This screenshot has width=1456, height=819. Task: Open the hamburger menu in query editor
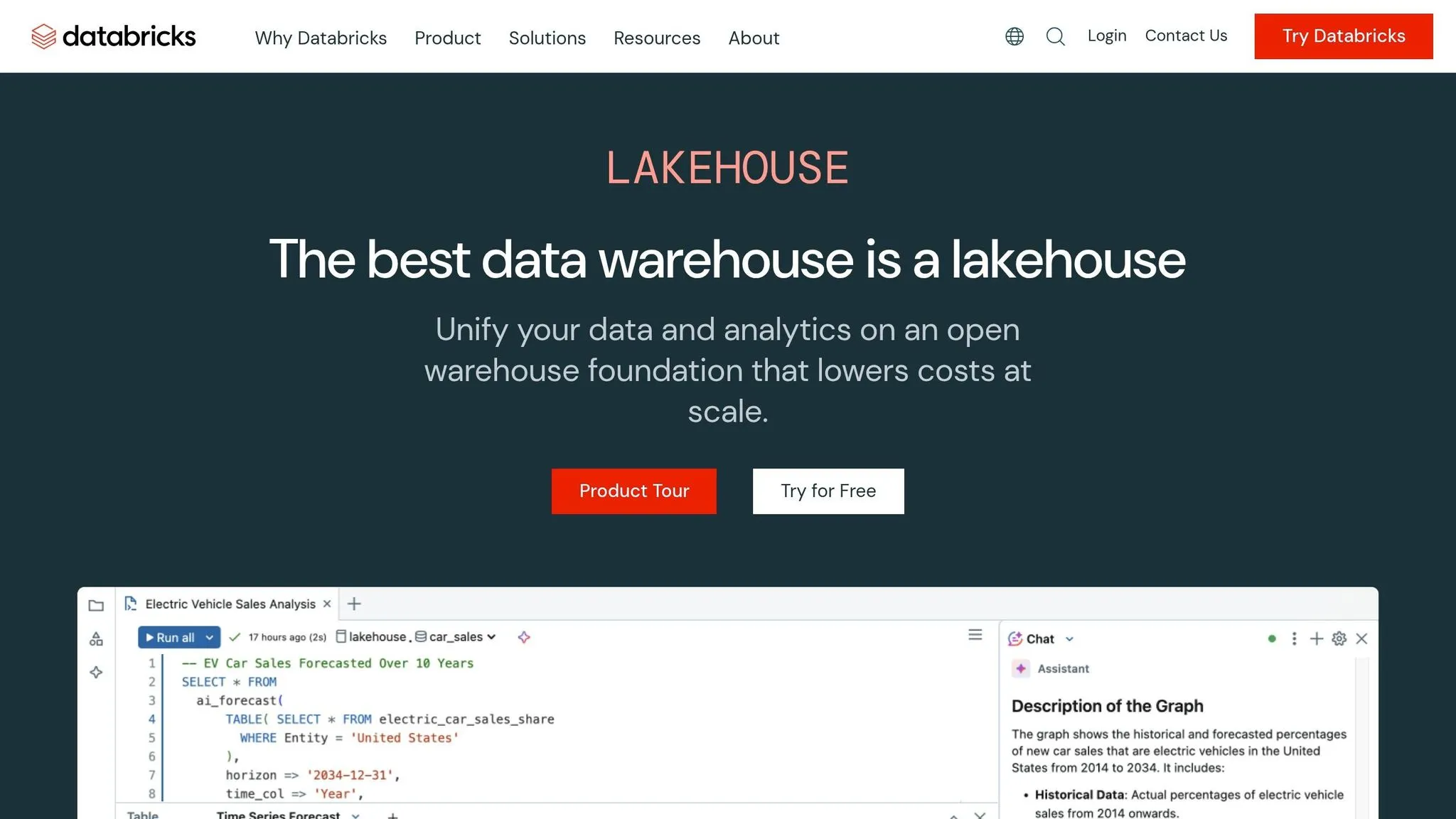975,634
